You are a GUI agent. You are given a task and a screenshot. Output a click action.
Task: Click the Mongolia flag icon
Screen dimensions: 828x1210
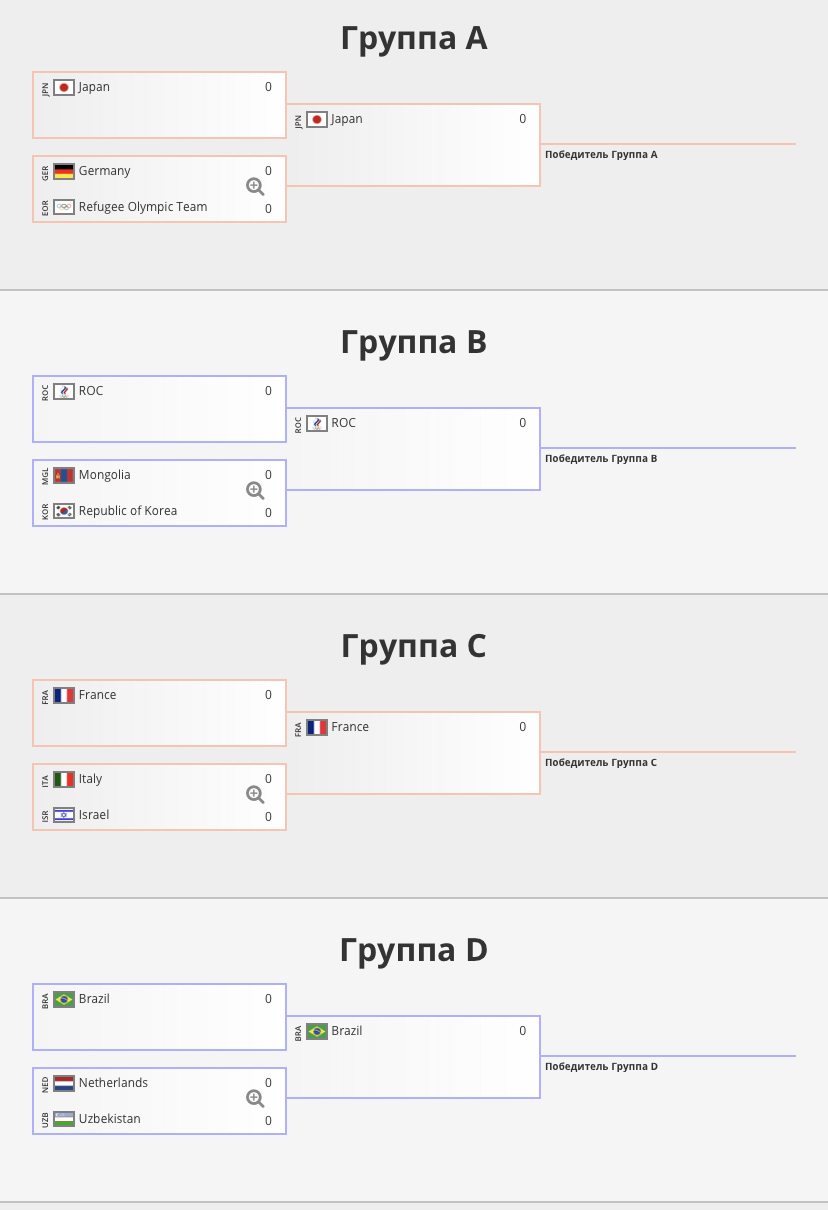(x=64, y=475)
